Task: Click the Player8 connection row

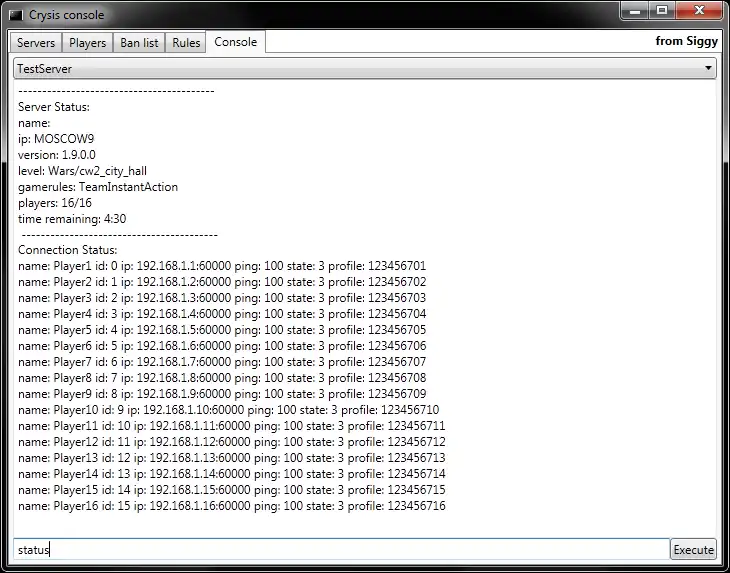Action: coord(222,378)
